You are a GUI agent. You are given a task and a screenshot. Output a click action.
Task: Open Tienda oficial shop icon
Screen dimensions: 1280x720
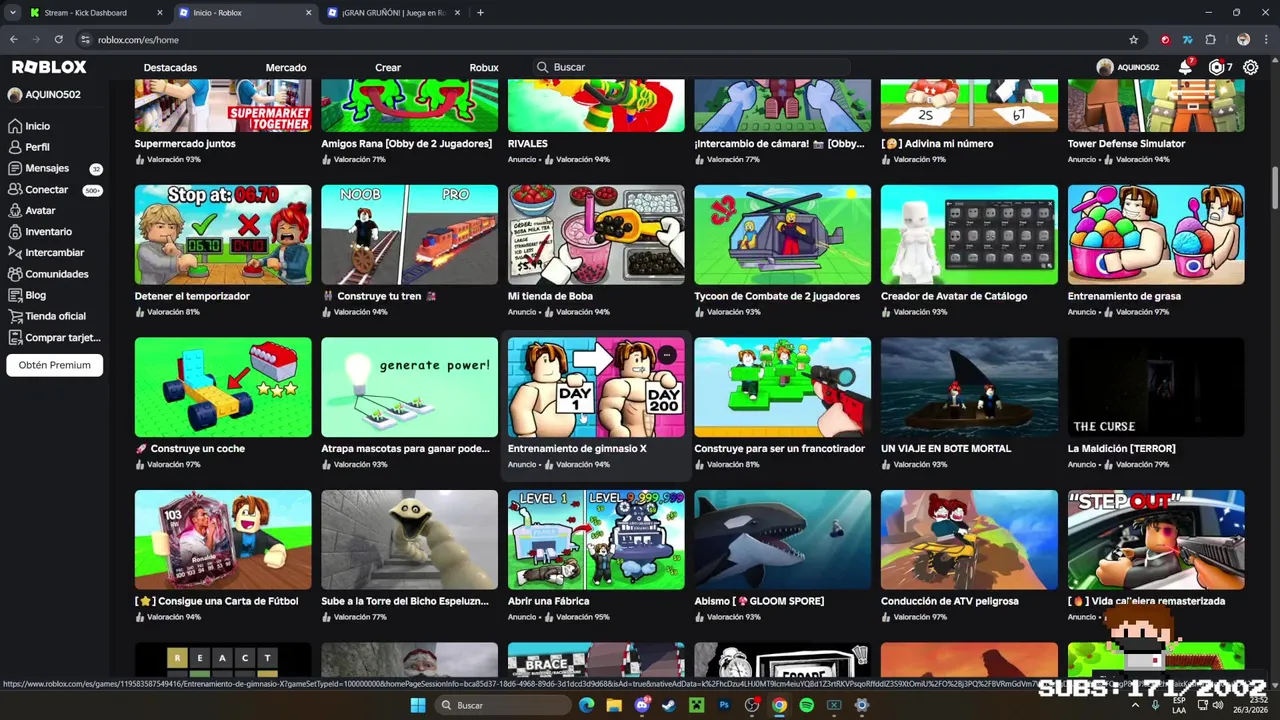coord(15,316)
